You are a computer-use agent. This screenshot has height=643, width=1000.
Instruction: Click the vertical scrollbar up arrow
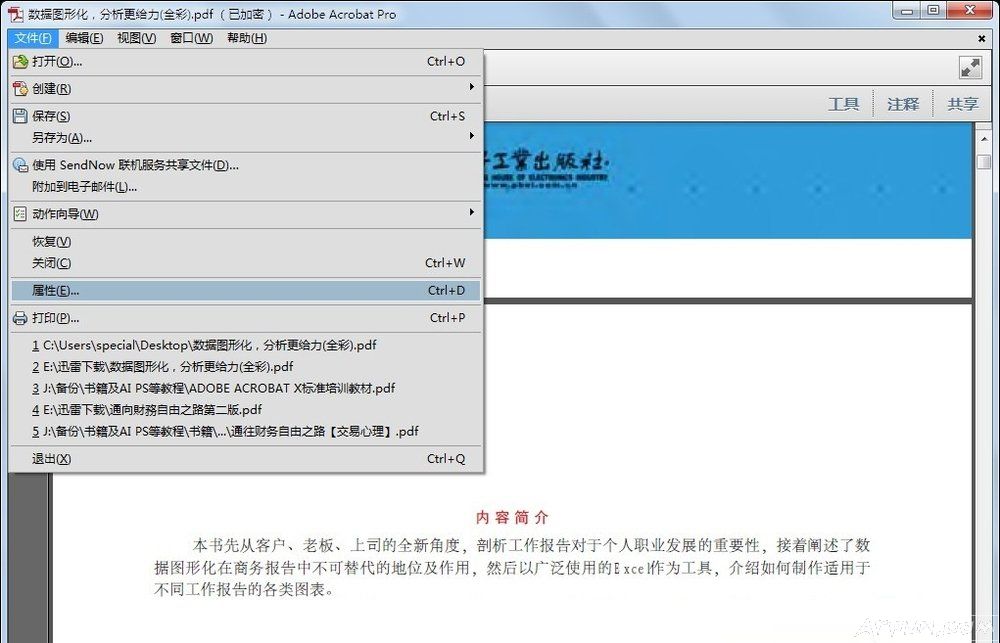pyautogui.click(x=984, y=138)
